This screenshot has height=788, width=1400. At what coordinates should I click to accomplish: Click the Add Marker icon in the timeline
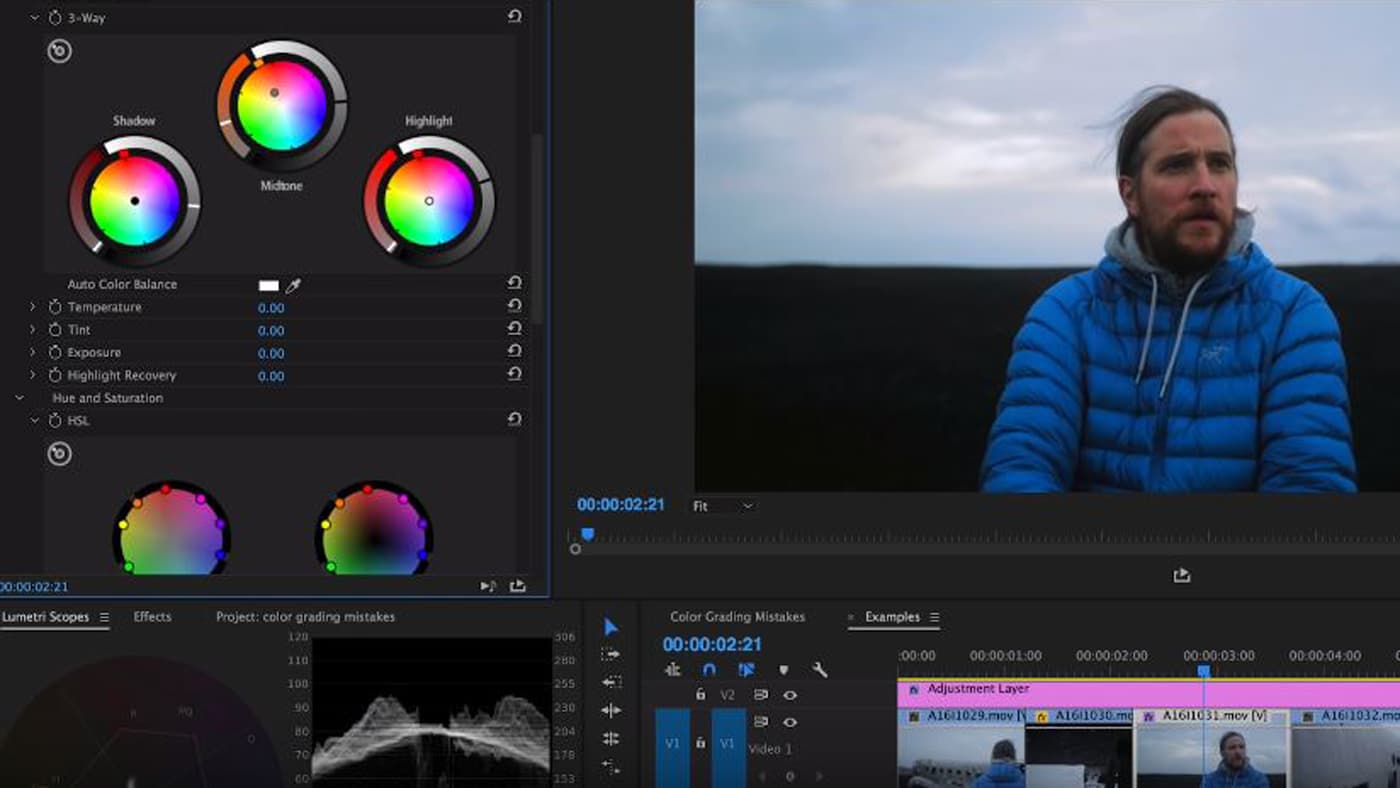[785, 670]
